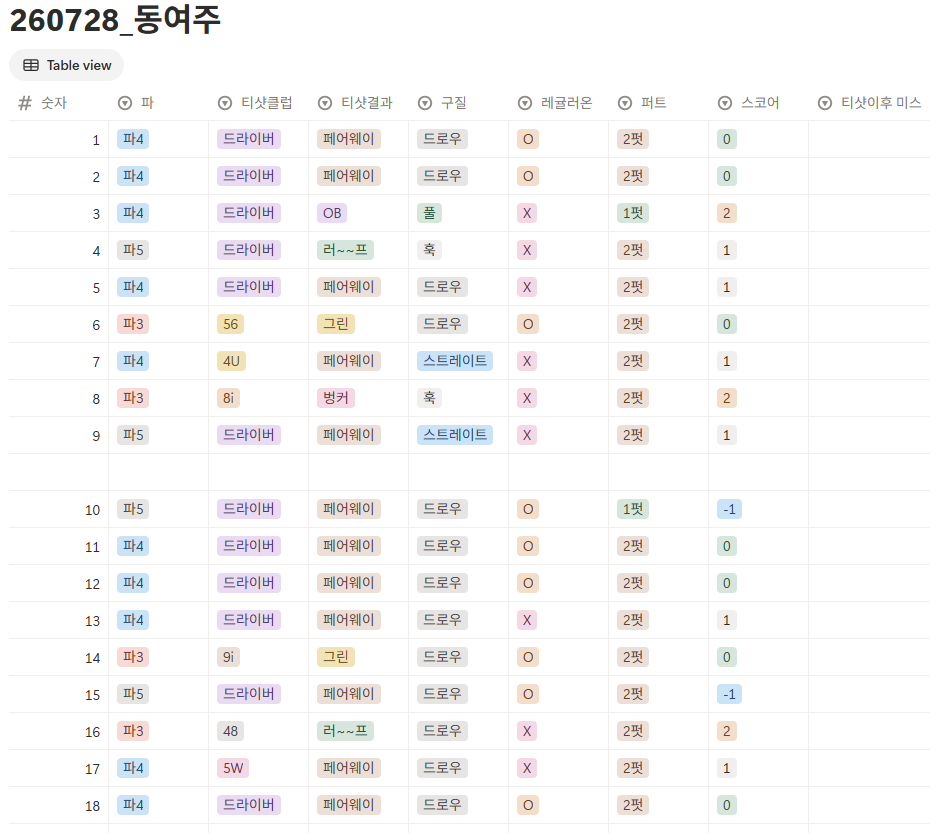This screenshot has width=930, height=833.
Task: Click the 드라이버 tag in row 1
Action: click(x=249, y=139)
